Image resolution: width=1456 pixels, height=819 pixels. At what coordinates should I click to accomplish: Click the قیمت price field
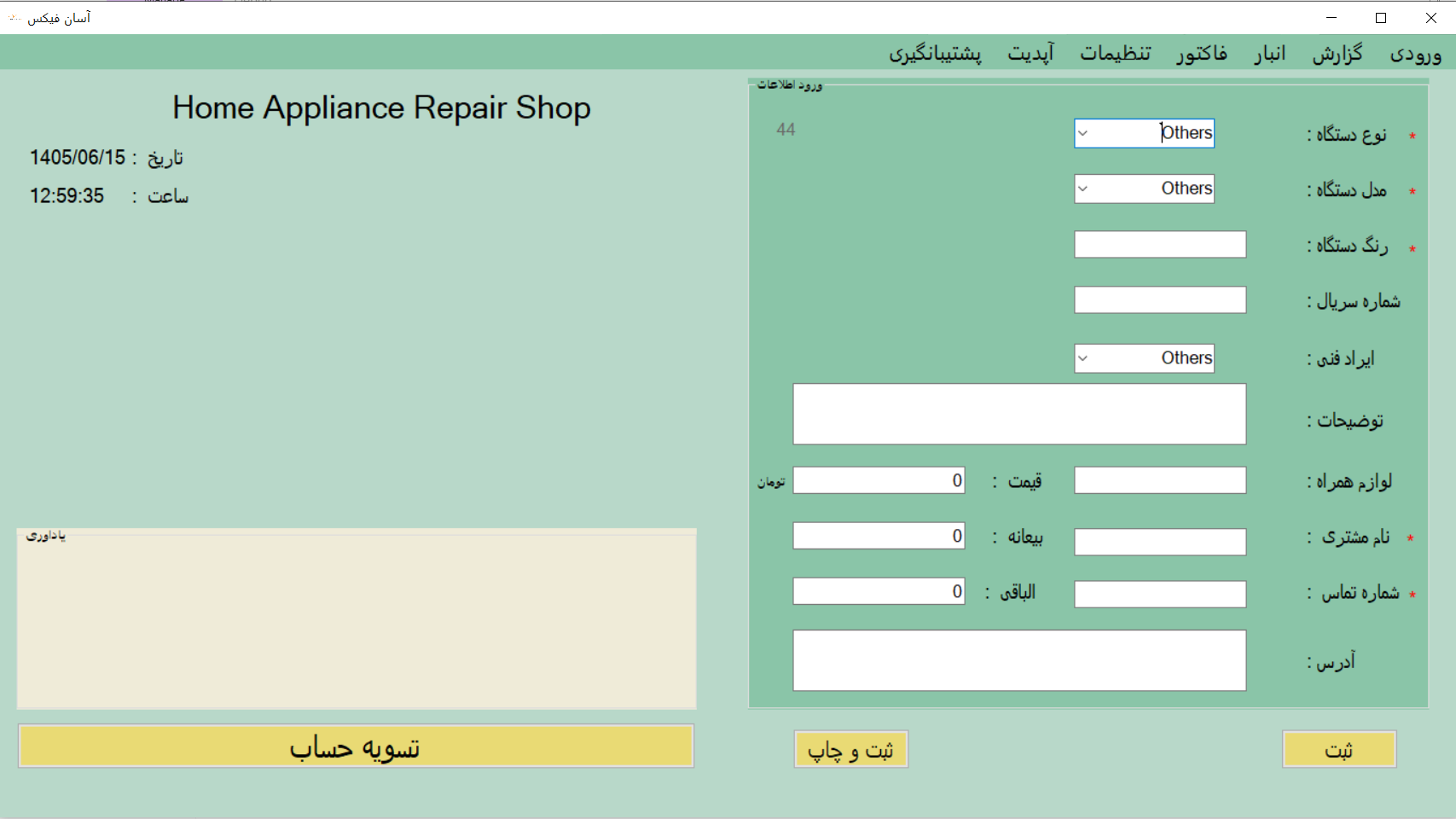(x=879, y=480)
